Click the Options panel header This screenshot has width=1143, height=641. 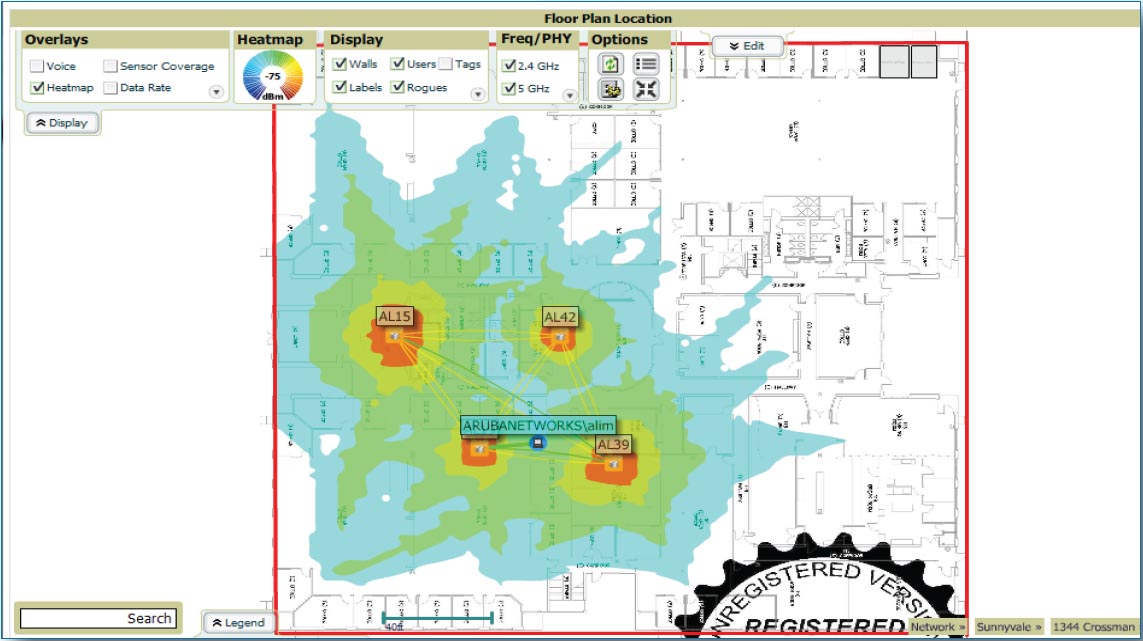tap(628, 39)
